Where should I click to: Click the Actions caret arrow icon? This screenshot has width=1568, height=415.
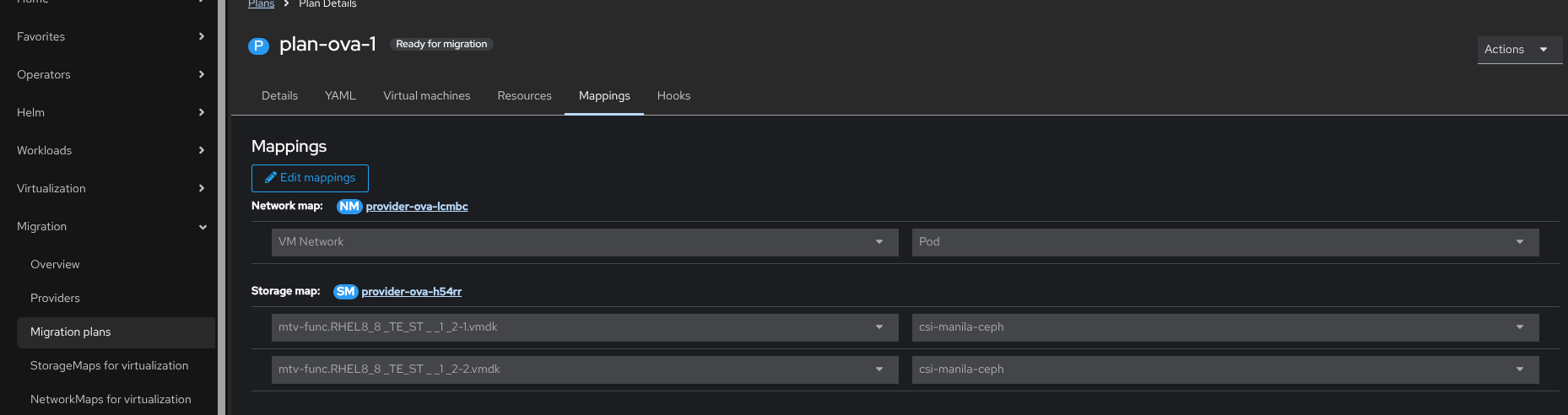1544,50
